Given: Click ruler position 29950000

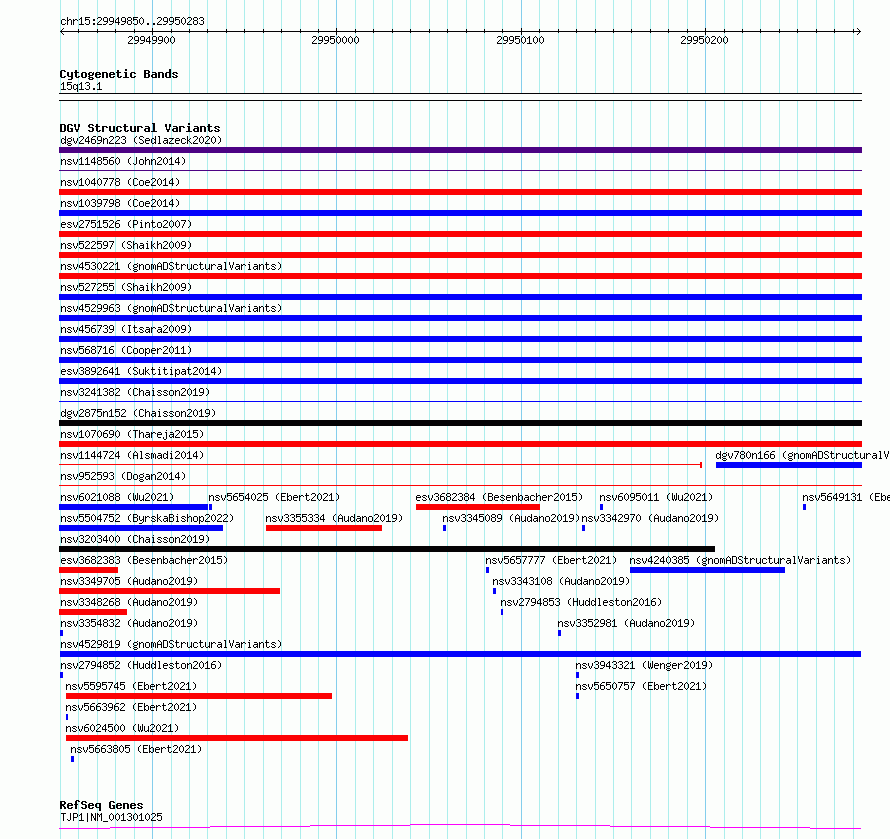Looking at the screenshot, I should tap(335, 40).
